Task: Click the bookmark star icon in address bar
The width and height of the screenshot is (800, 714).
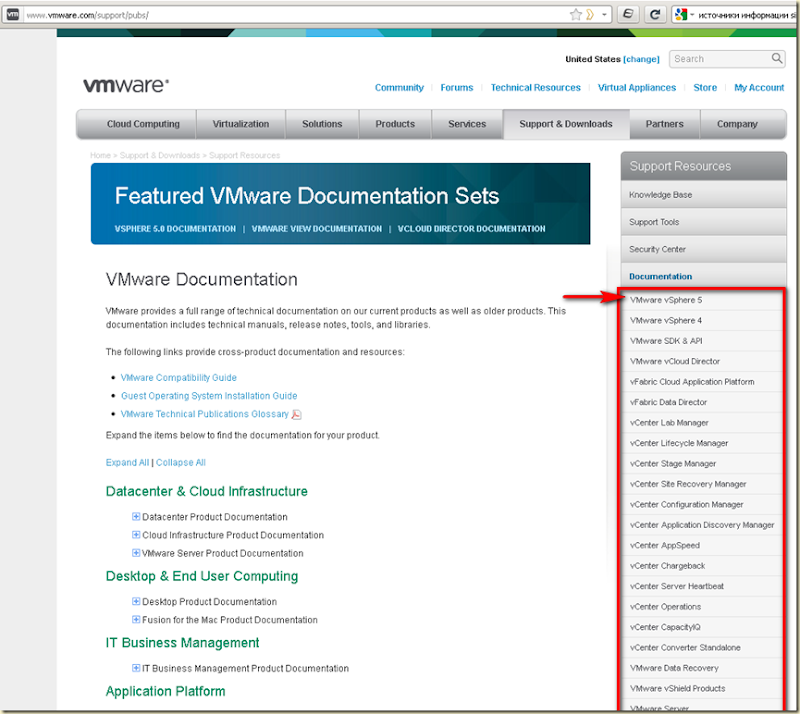Action: (x=576, y=14)
